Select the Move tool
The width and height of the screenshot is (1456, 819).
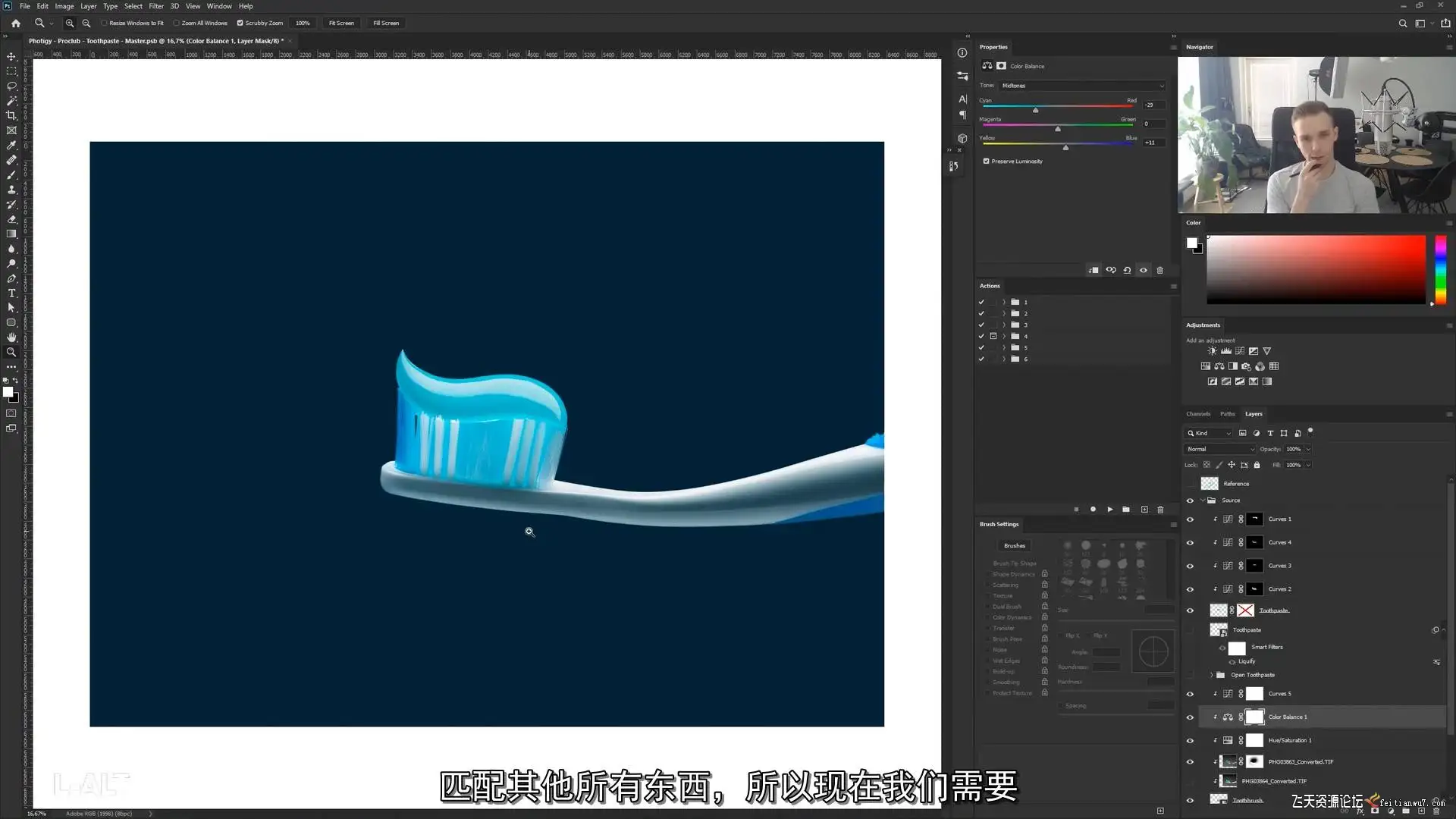11,57
